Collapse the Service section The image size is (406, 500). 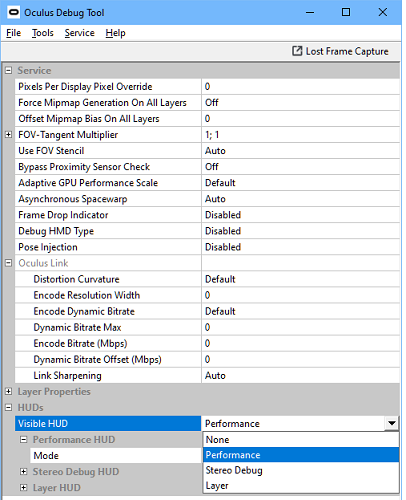tap(9, 71)
